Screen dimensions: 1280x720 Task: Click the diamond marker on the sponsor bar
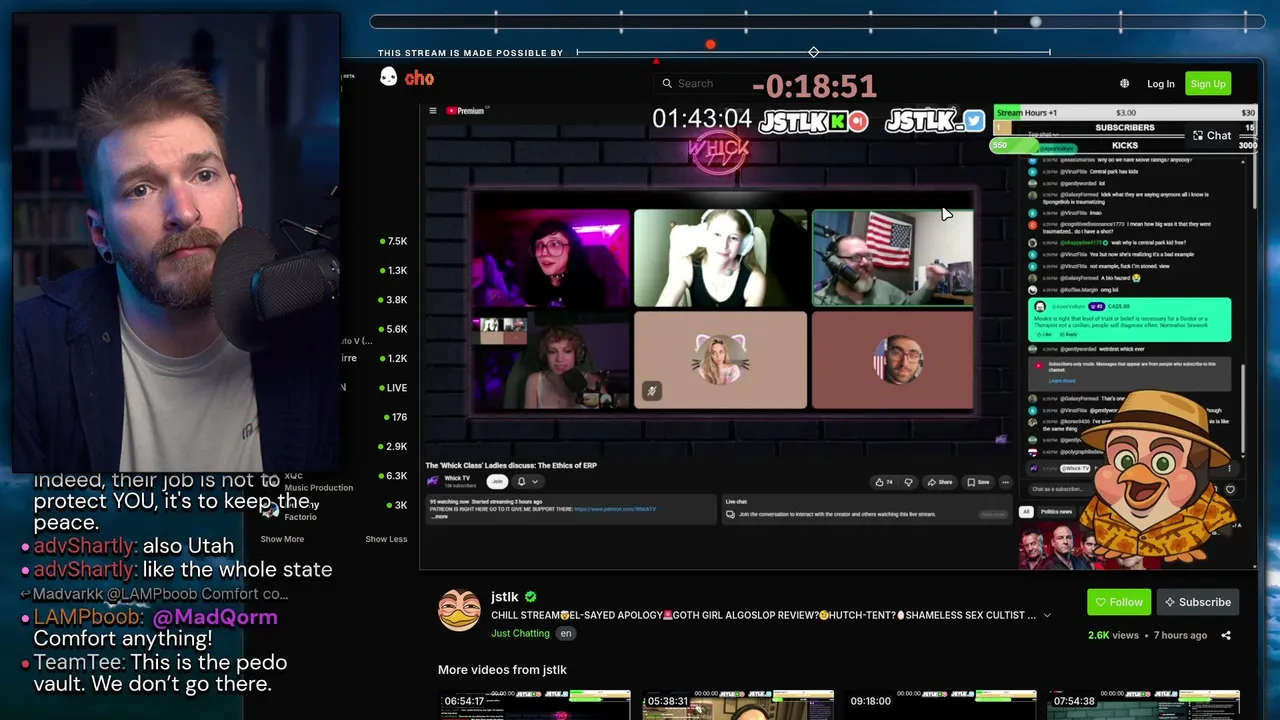tap(814, 52)
